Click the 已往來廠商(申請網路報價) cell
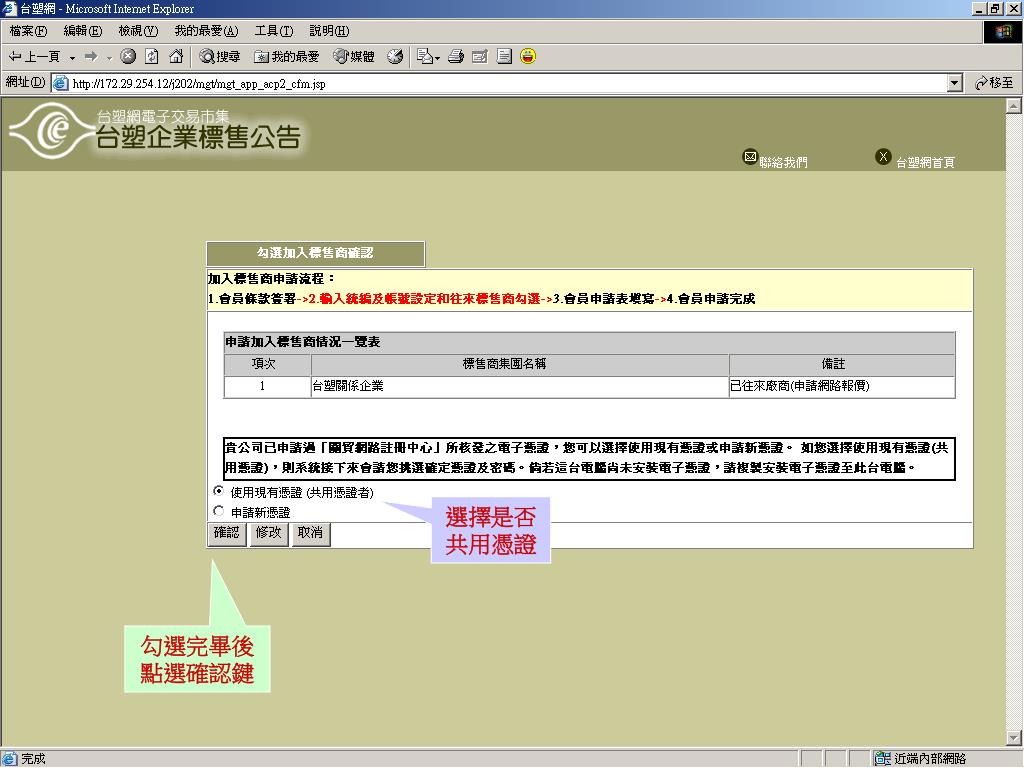This screenshot has height=768, width=1024. point(842,387)
